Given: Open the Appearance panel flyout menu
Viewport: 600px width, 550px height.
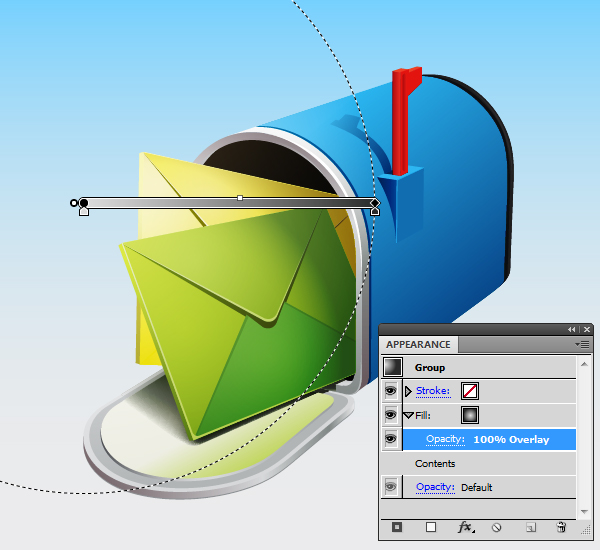Looking at the screenshot, I should coord(584,344).
